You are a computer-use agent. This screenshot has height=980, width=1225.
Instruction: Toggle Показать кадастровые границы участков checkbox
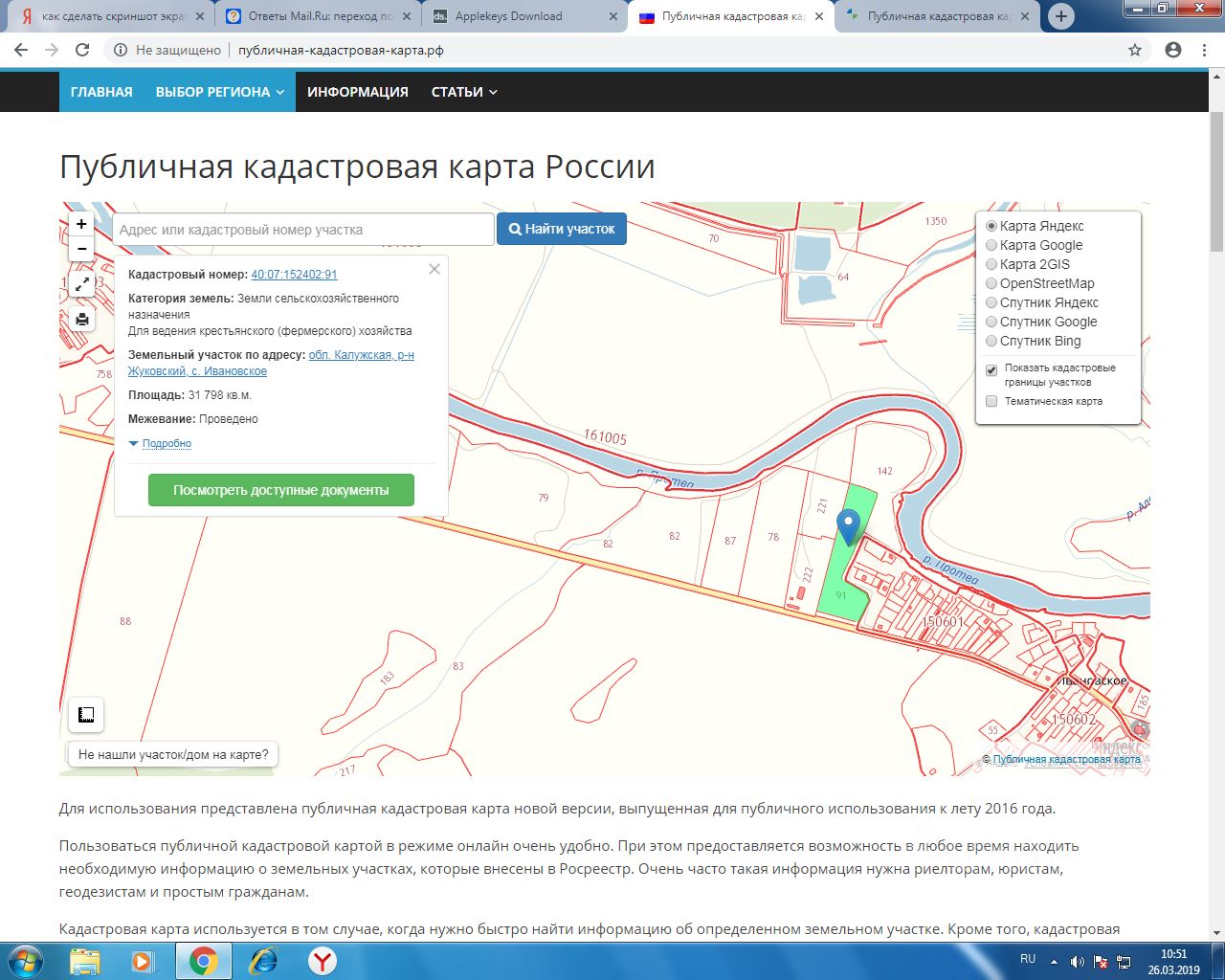coord(991,370)
